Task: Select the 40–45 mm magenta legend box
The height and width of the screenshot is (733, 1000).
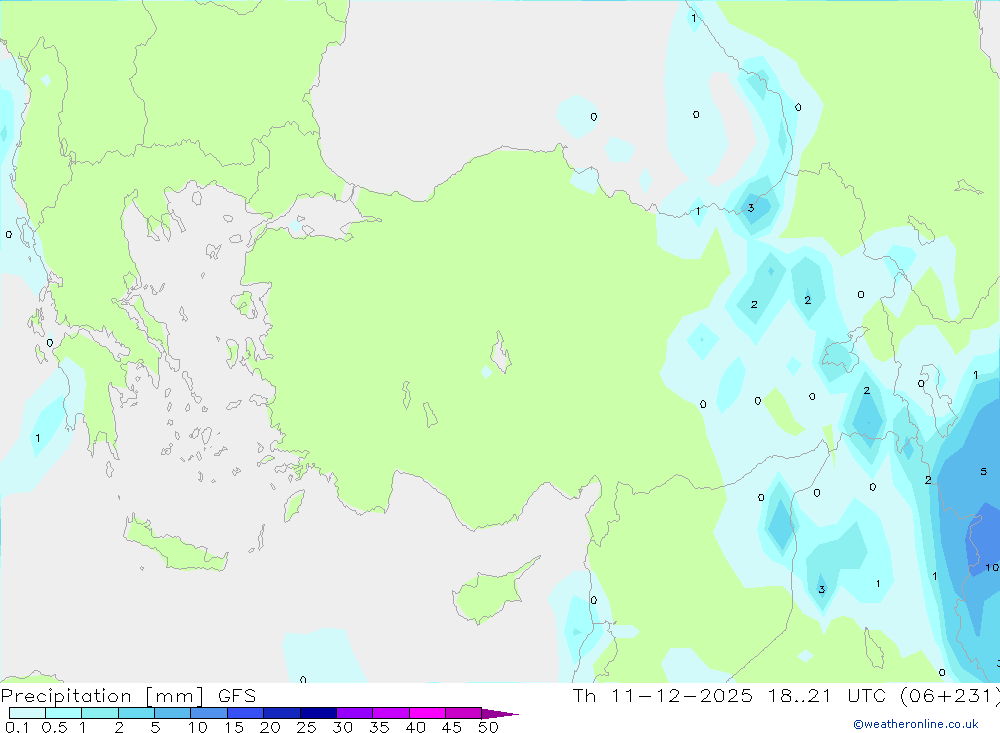Action: (x=427, y=713)
